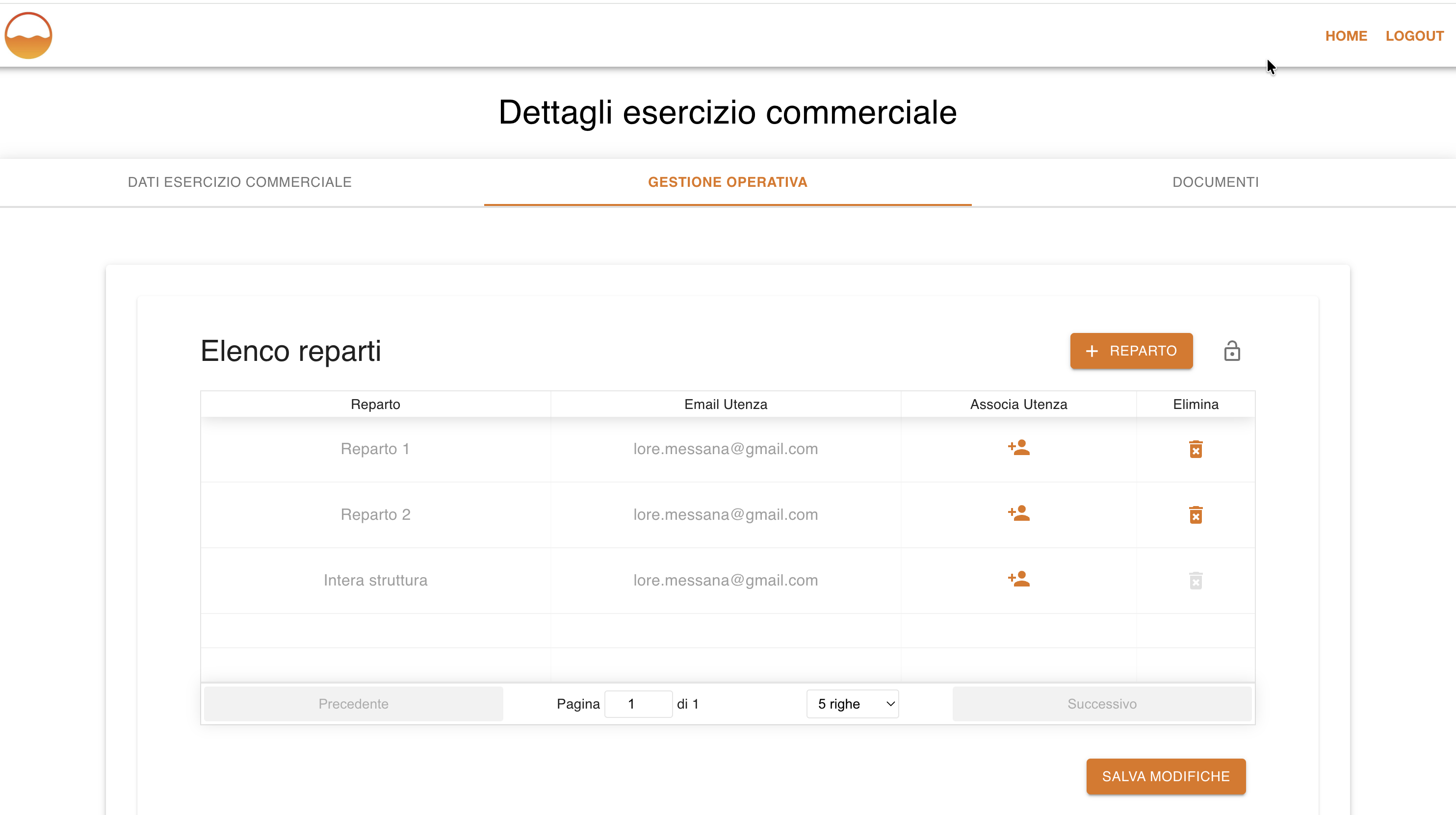This screenshot has height=815, width=1456.
Task: Delete Reparto 2 using its trash icon
Action: 1196,514
